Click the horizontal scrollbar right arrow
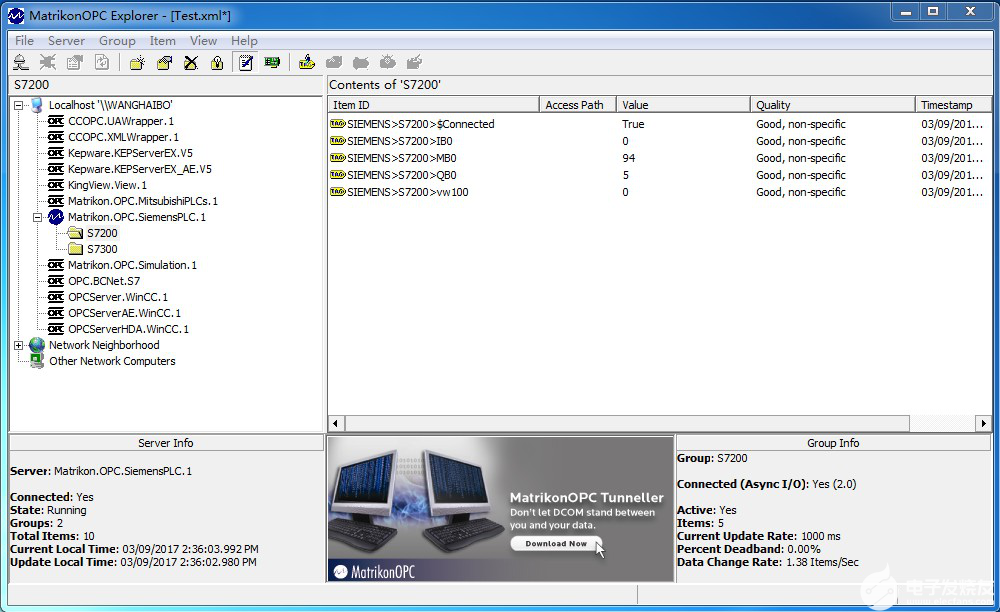 tap(984, 424)
